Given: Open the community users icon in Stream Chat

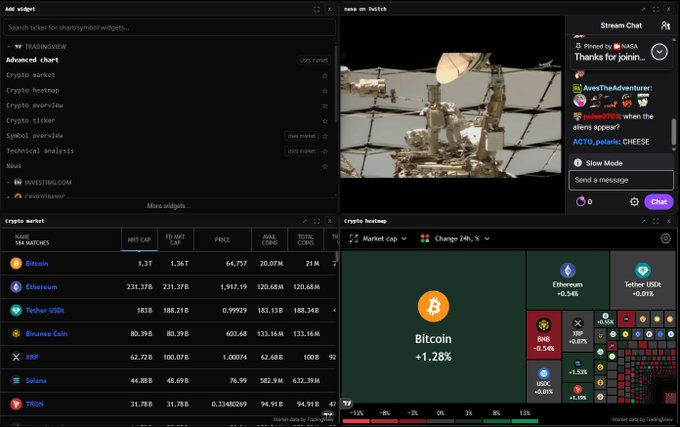Looking at the screenshot, I should tap(665, 26).
